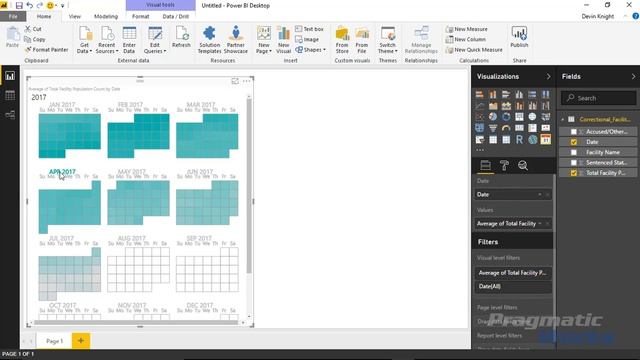Screen dimensions: 640x360
Task: Add a new page with plus button
Action: (81, 340)
